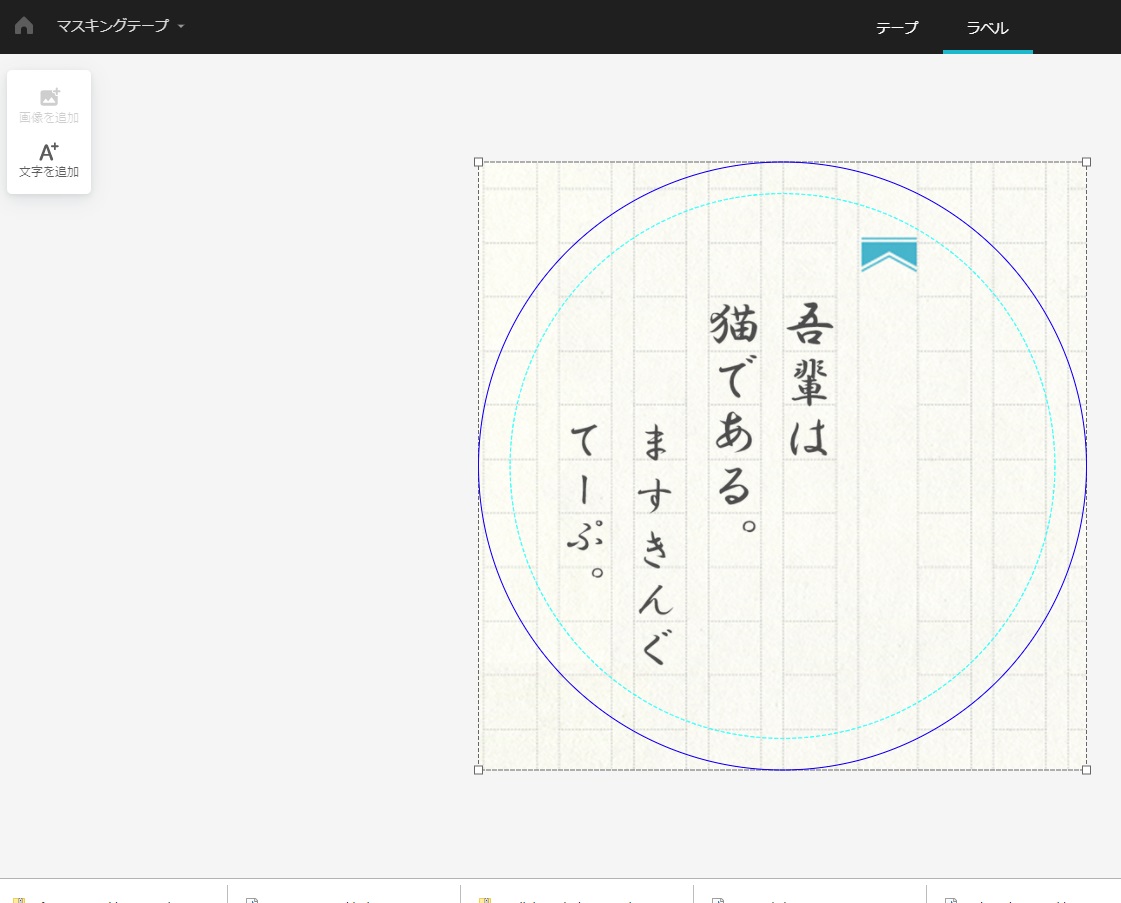Click the yellow file icon on the middle saved design
The image size is (1121, 903).
point(485,900)
